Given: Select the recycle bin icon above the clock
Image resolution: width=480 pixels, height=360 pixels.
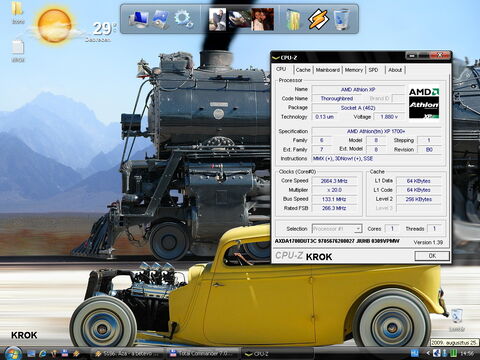Looking at the screenshot, I should tap(457, 316).
